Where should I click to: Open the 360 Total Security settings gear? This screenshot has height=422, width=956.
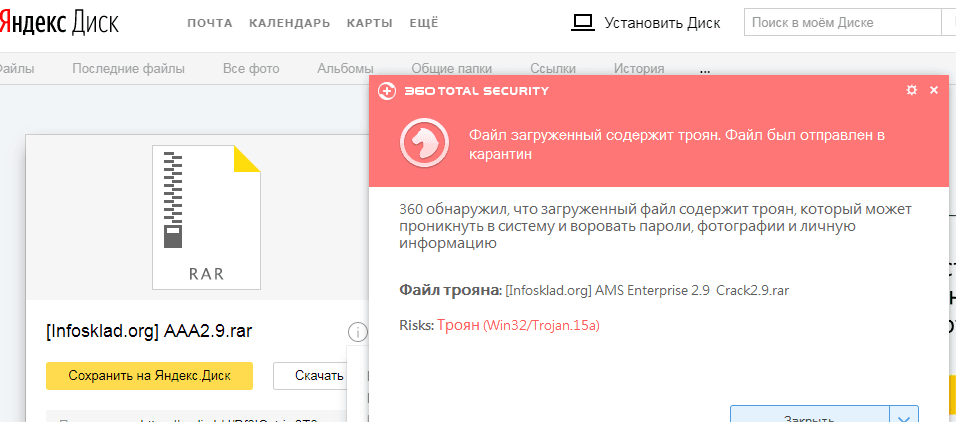tap(911, 90)
